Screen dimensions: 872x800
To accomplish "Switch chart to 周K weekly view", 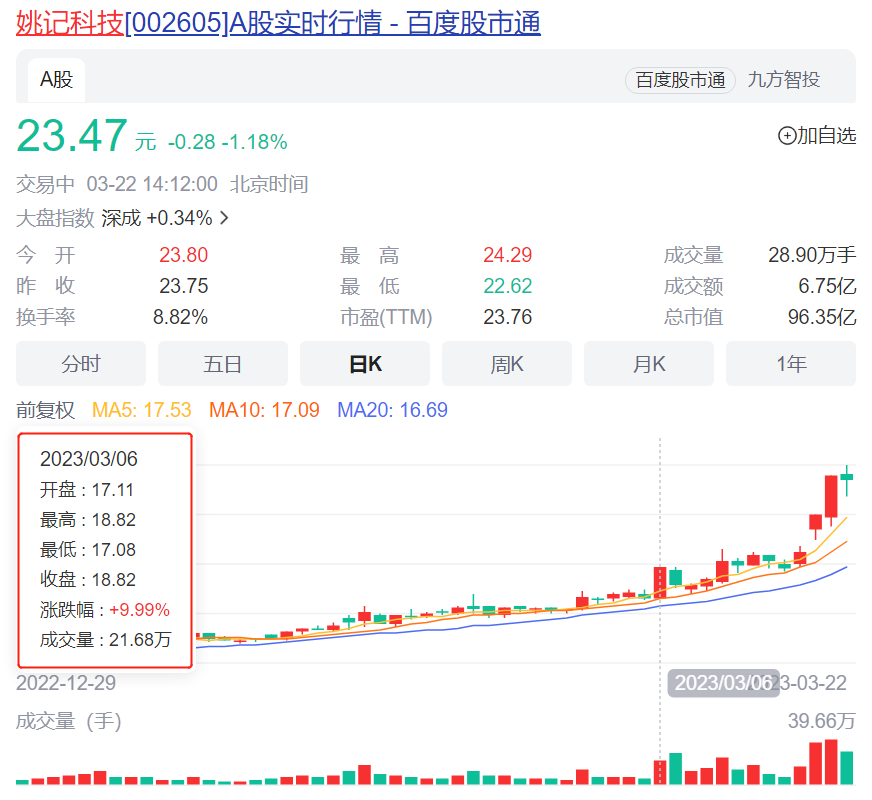I will pyautogui.click(x=507, y=364).
